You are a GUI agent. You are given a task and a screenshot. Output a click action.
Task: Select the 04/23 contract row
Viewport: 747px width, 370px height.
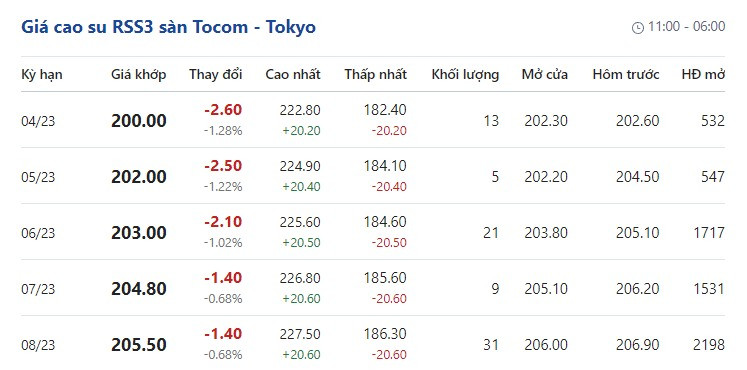click(373, 120)
